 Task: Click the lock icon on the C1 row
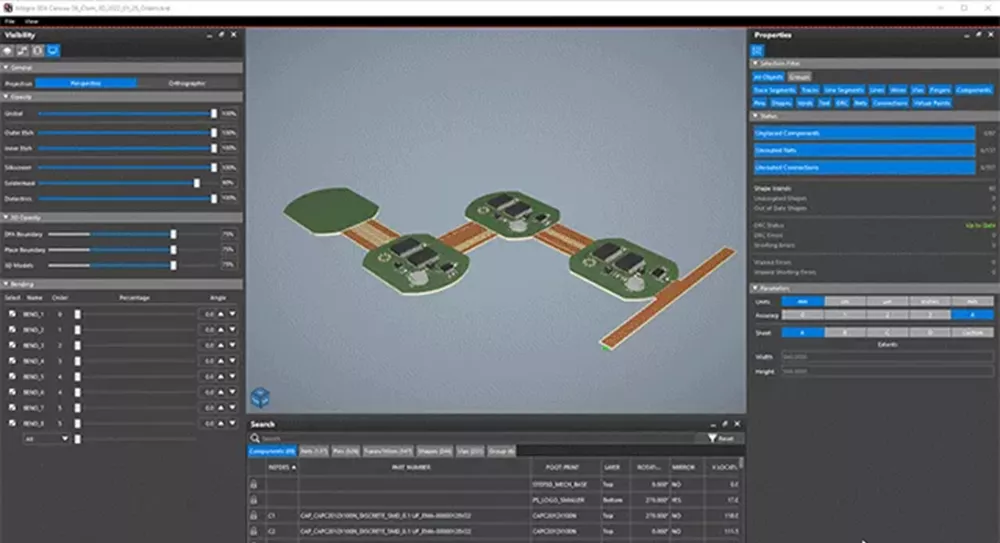coord(255,515)
